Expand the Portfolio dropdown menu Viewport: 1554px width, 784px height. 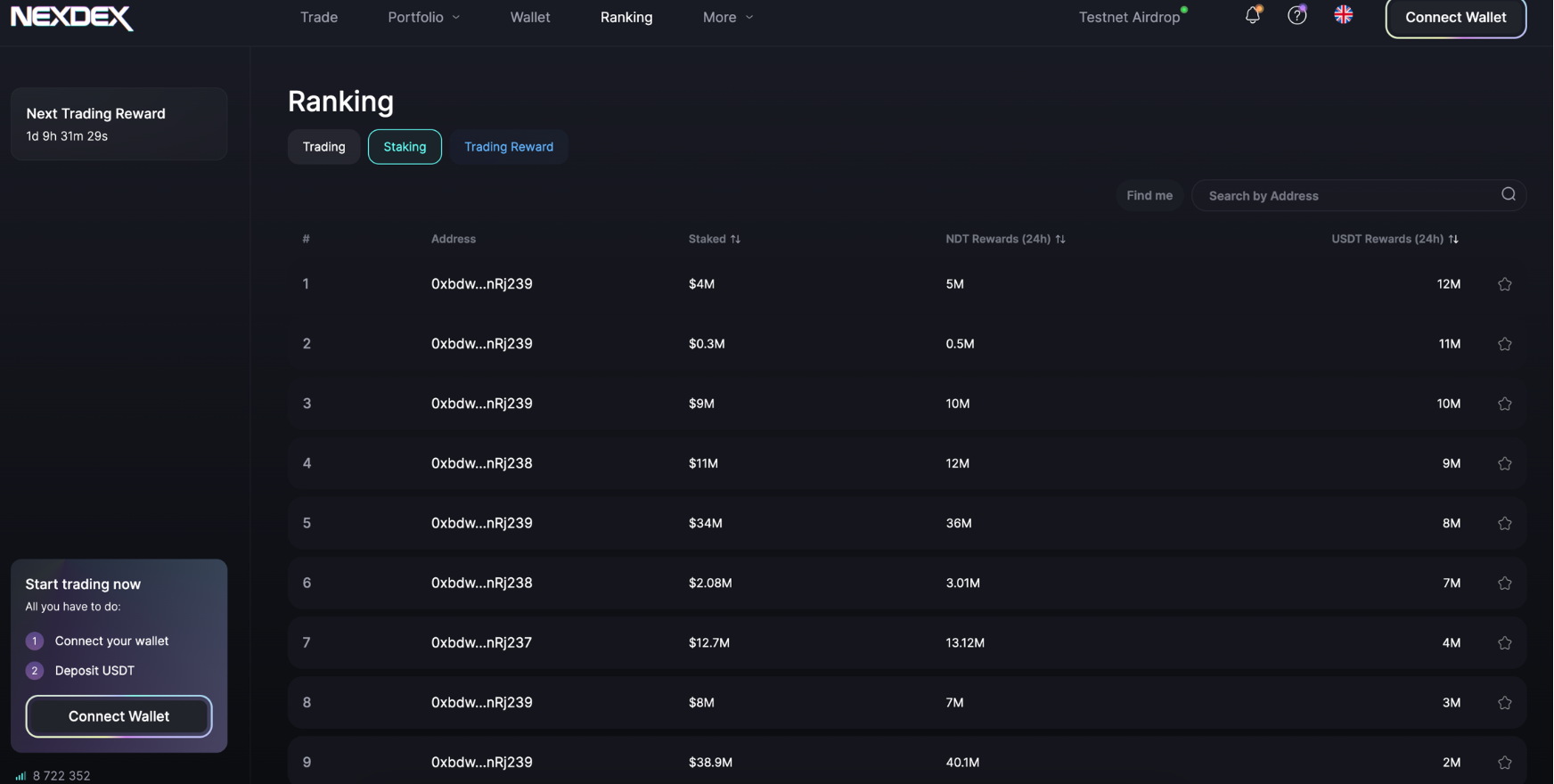424,17
